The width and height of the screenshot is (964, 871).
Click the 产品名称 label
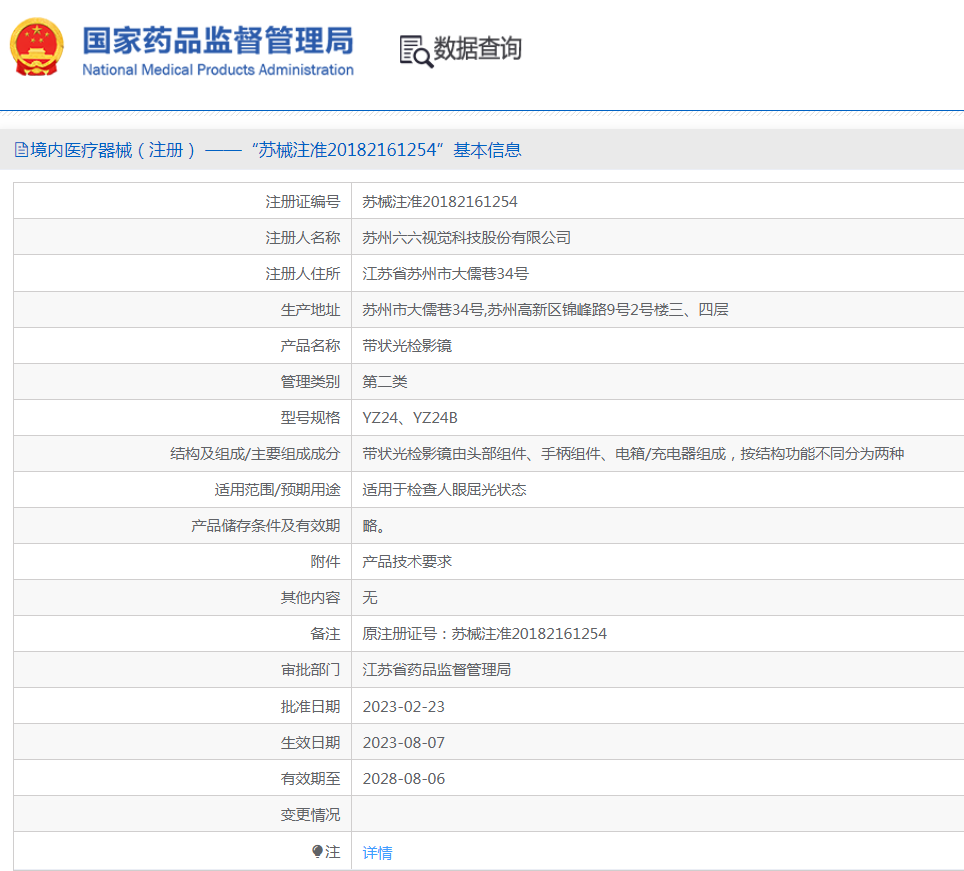tap(310, 345)
